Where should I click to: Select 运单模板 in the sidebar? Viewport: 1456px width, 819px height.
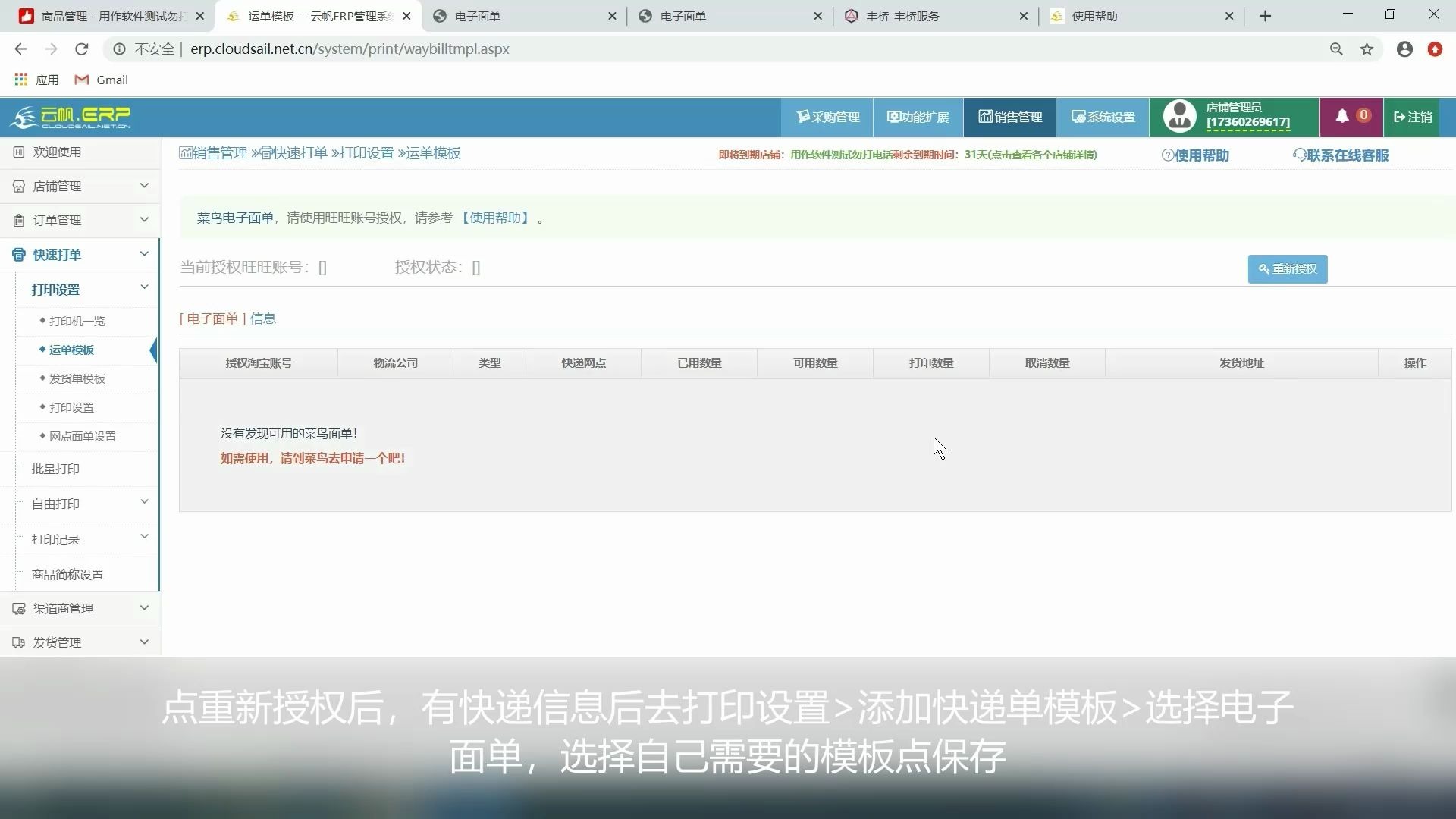(x=71, y=350)
